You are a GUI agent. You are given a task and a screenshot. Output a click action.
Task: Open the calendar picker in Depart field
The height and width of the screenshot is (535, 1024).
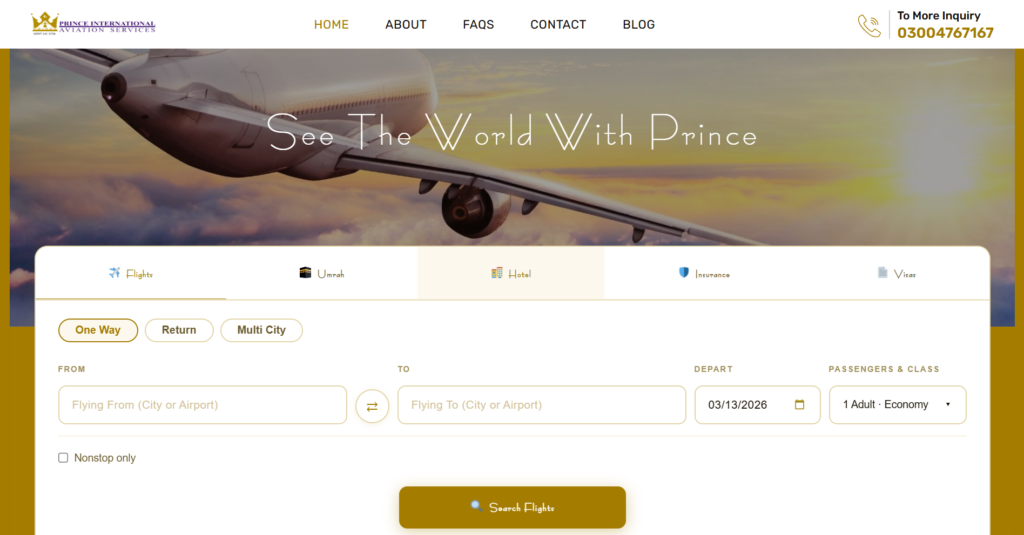coord(799,404)
